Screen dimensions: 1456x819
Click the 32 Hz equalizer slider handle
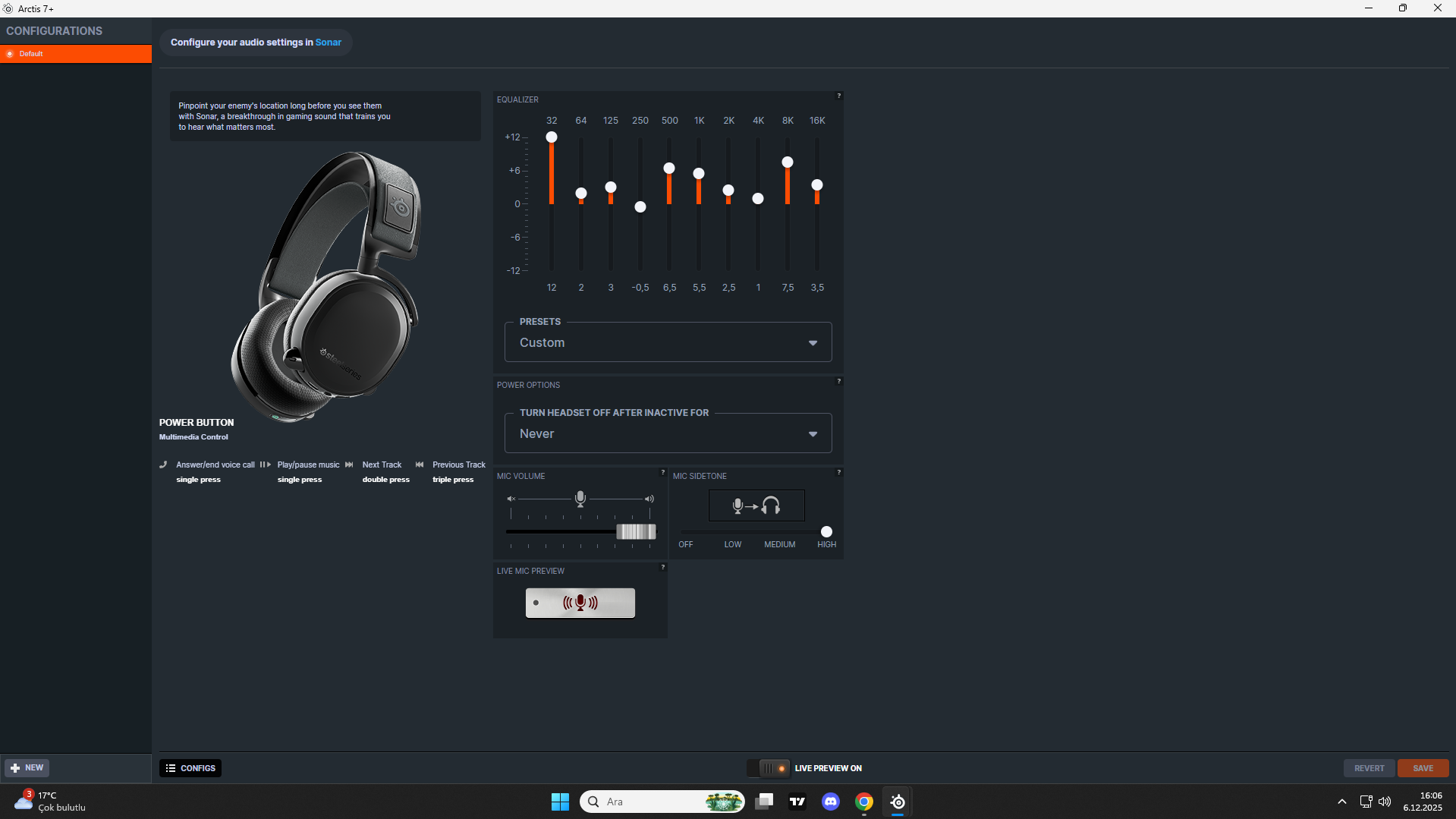pyautogui.click(x=552, y=137)
